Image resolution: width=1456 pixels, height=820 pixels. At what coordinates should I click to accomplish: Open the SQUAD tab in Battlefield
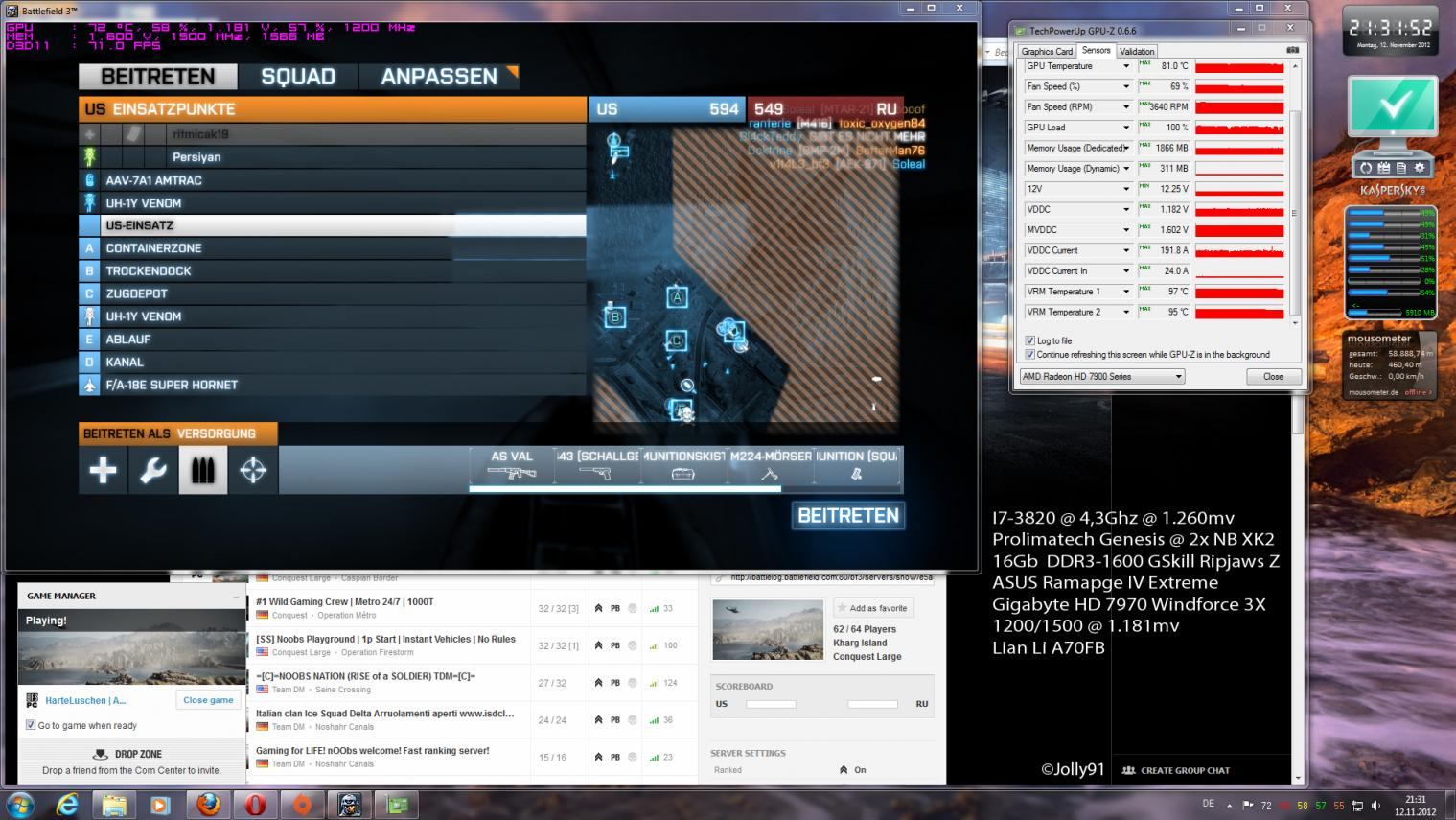[x=298, y=77]
